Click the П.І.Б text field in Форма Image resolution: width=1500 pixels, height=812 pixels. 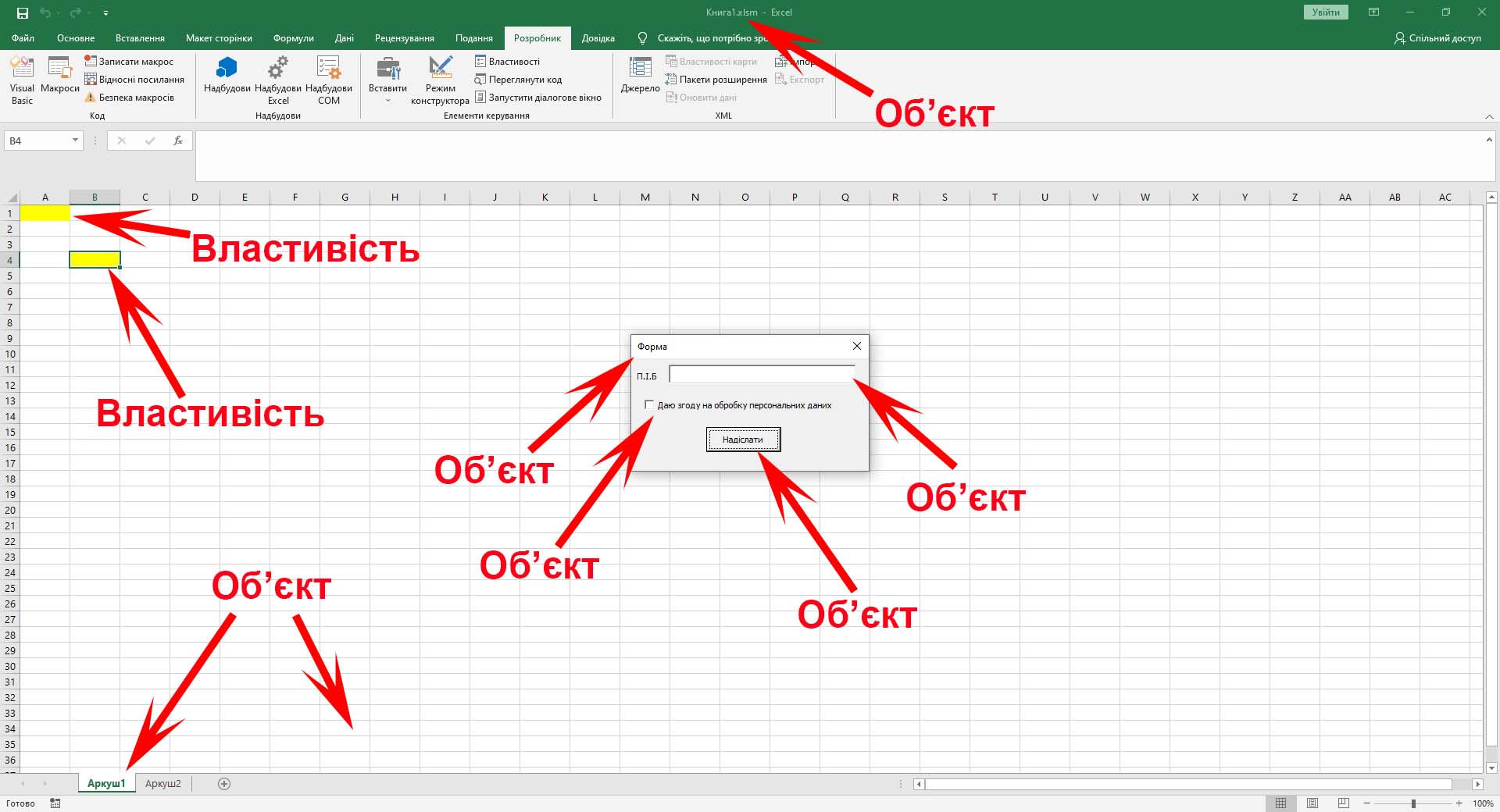(x=762, y=375)
